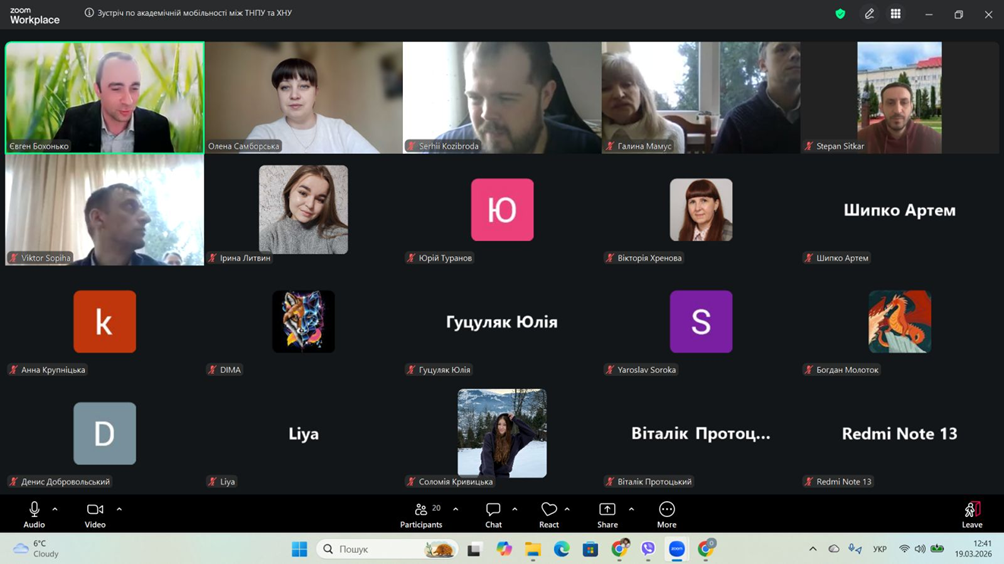Expand the video options arrow
The image size is (1004, 564).
119,510
